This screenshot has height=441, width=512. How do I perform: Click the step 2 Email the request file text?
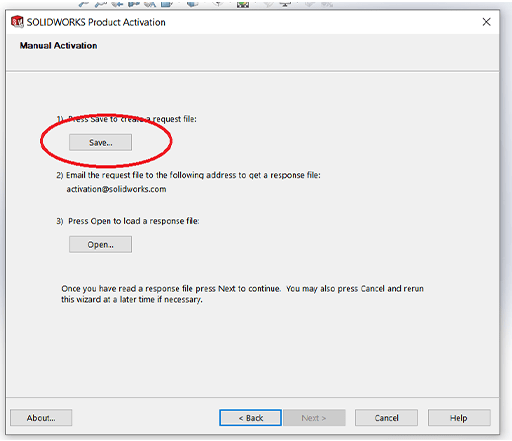coord(188,175)
